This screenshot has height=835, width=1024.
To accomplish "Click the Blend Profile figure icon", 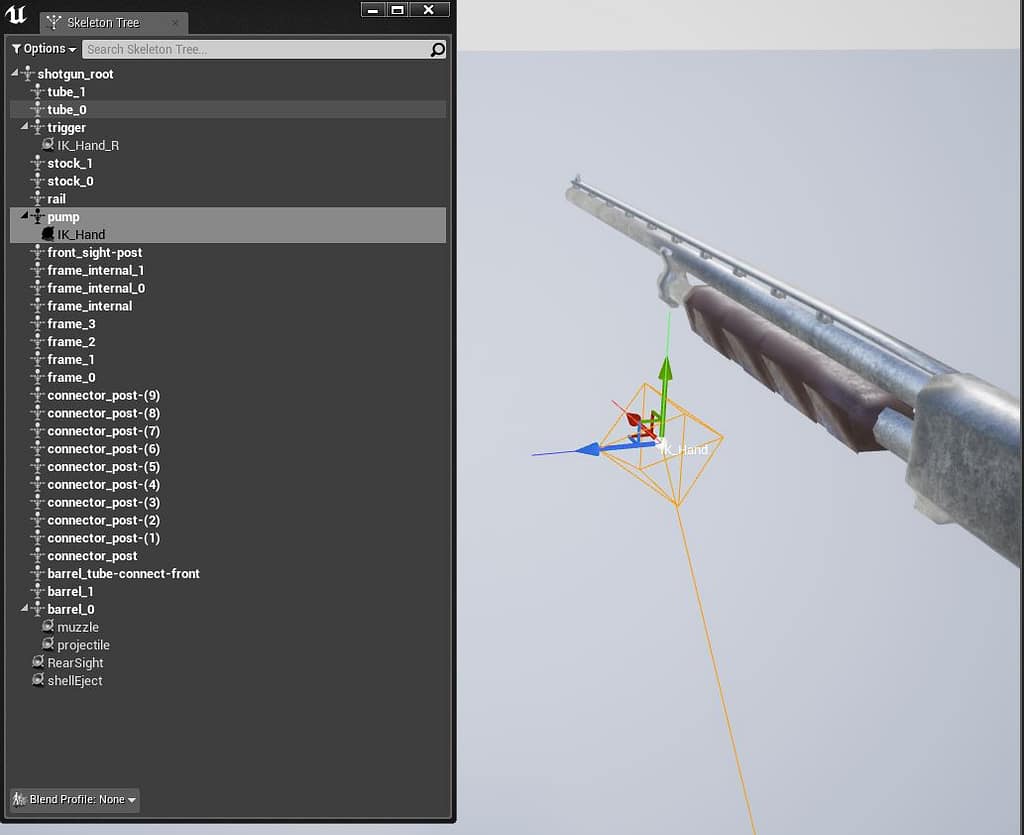I will point(19,799).
